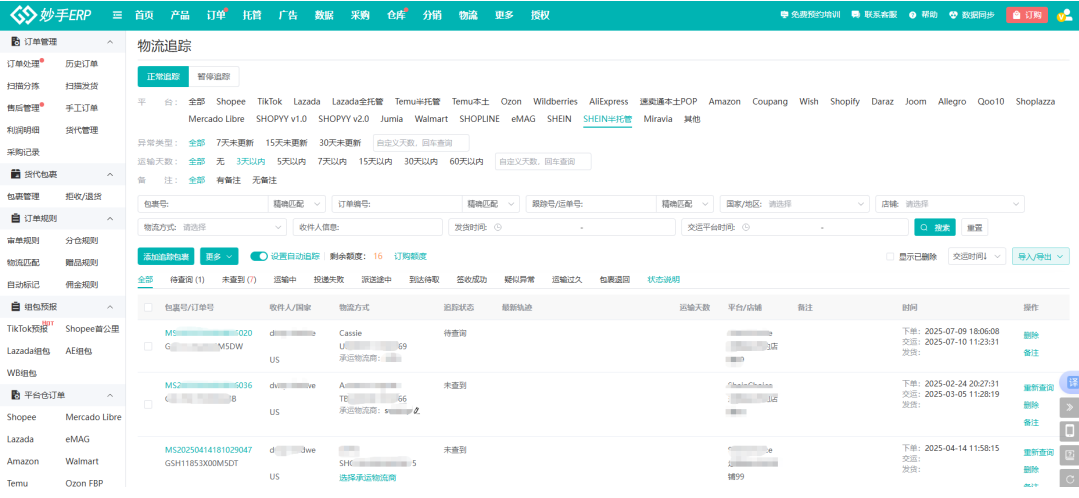
Task: Select 7天未更新 filter option
Action: pos(235,143)
